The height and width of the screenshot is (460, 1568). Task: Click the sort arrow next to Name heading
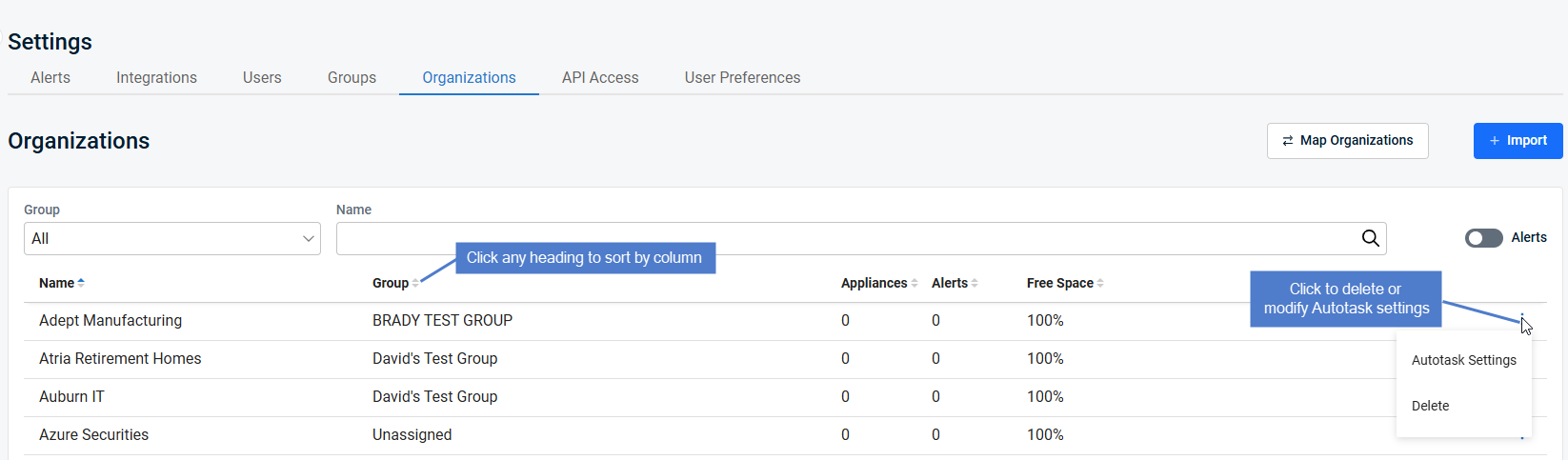[x=81, y=283]
